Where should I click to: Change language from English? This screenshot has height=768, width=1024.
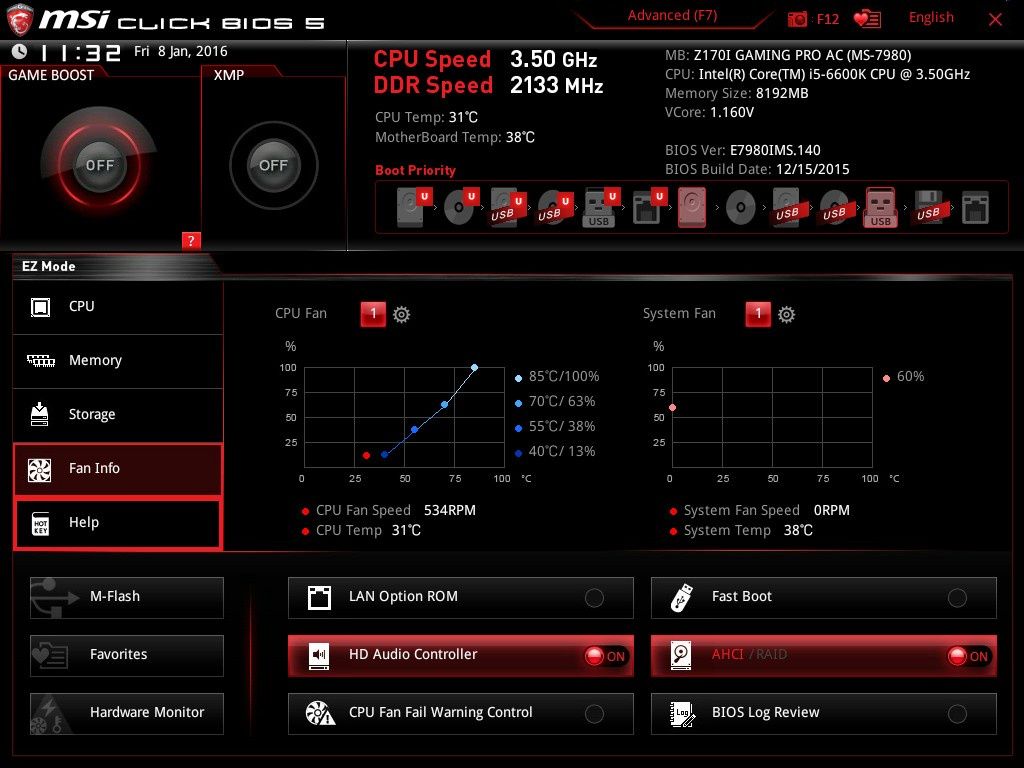pos(931,18)
